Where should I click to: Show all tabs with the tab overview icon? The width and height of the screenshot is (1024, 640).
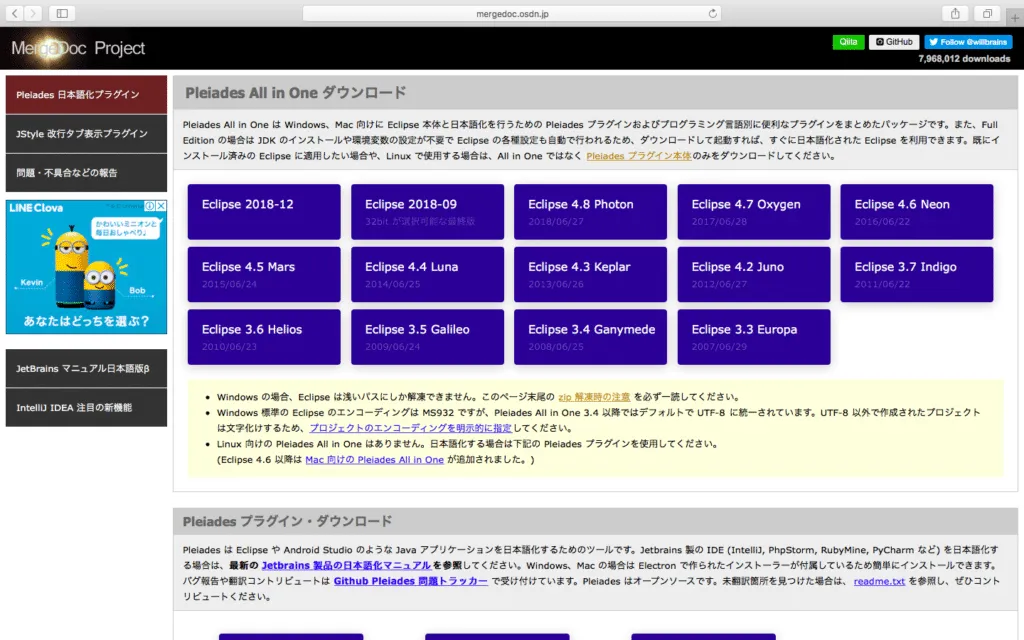tap(987, 13)
